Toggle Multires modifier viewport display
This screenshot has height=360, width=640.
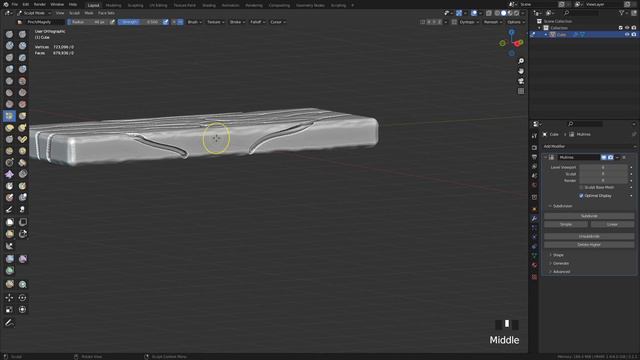click(x=604, y=158)
